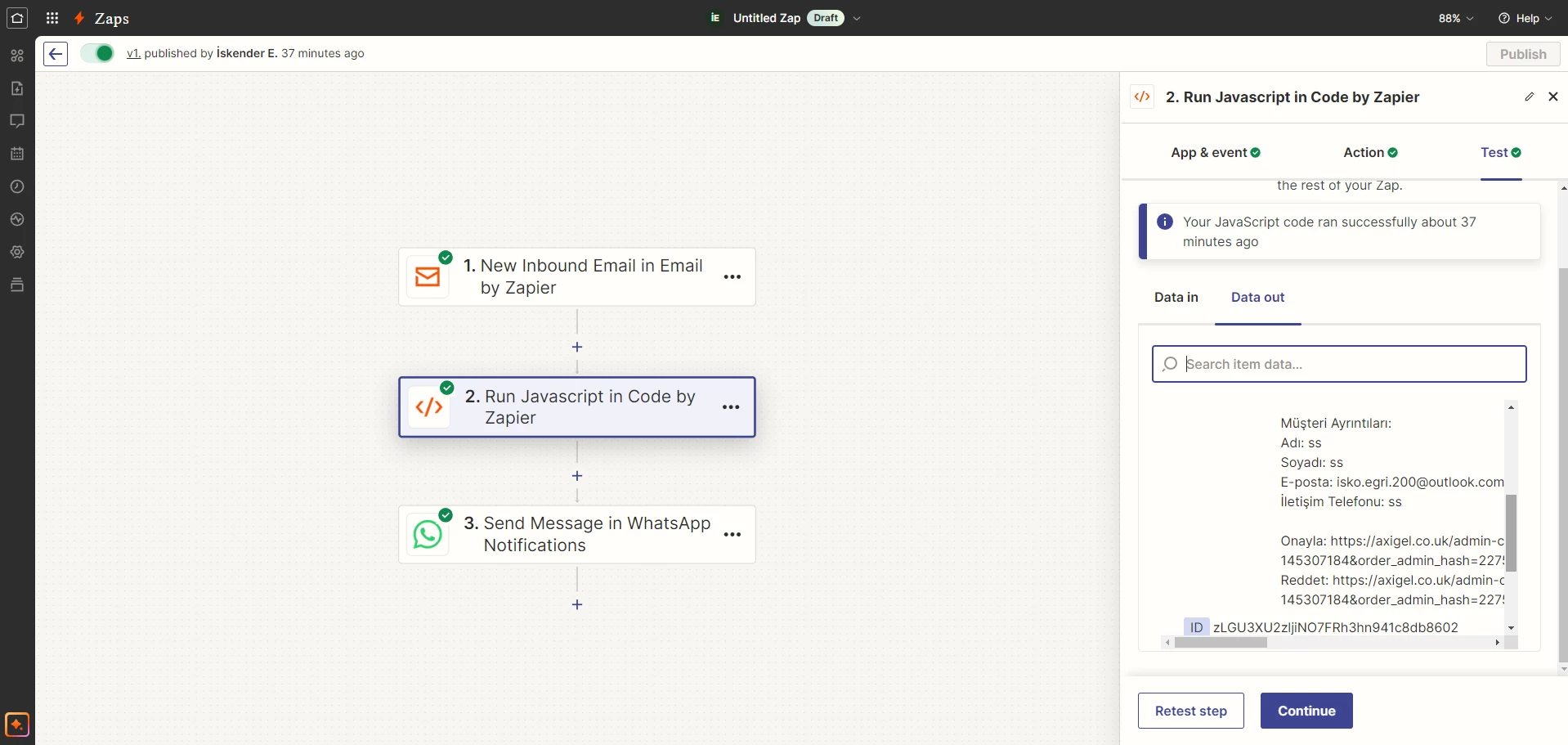Click the code icon in panel header
This screenshot has height=745, width=1568.
tap(1142, 96)
